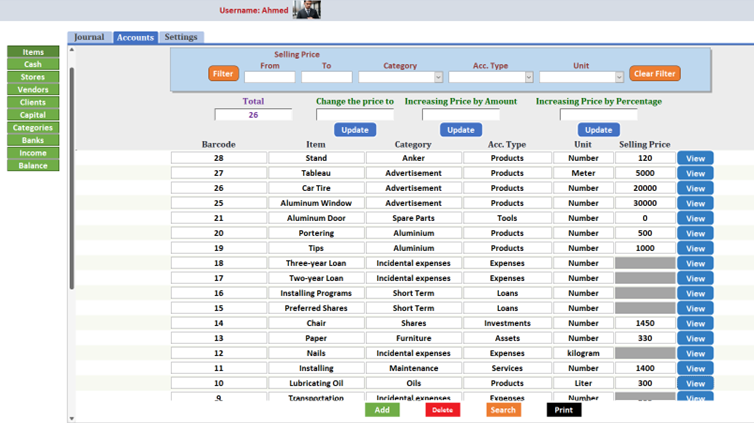Click the Total field showing 26
Image resolution: width=754 pixels, height=423 pixels.
click(253, 115)
